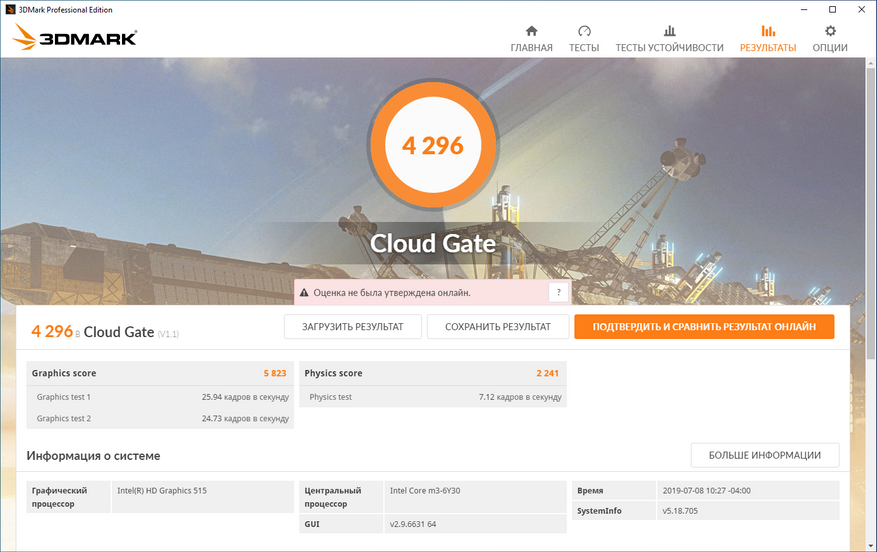Maximize the 3DMark window
The height and width of the screenshot is (552, 877).
point(832,9)
